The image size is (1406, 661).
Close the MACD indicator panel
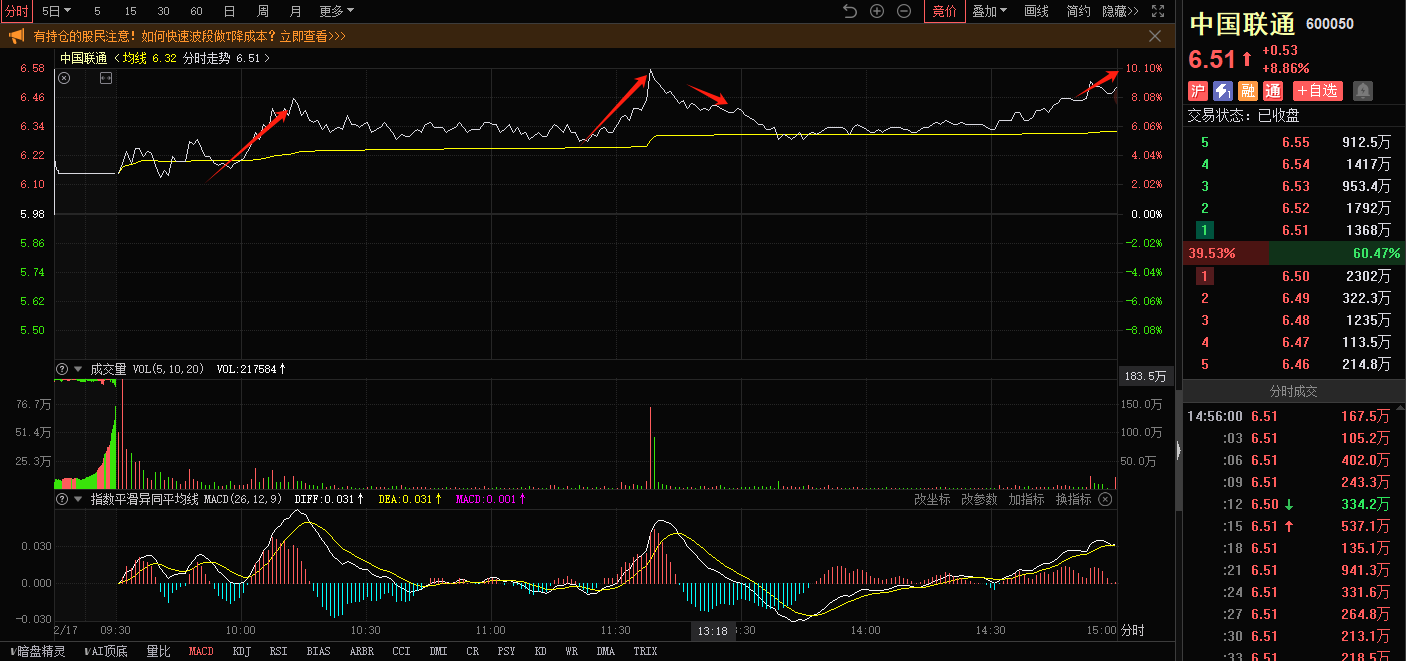[1105, 499]
